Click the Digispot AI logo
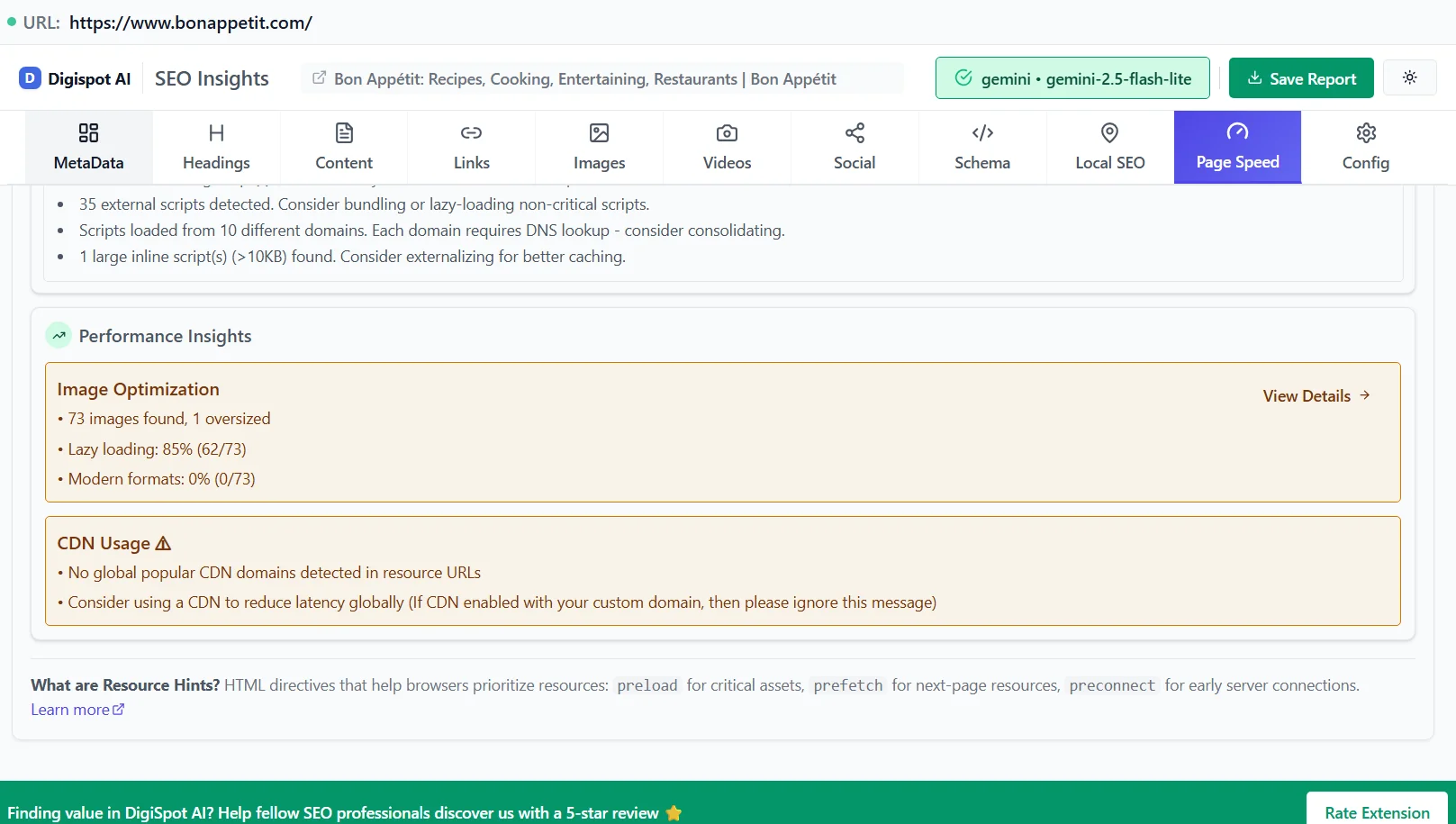Screen dimensions: 1456x824 pyautogui.click(x=75, y=78)
